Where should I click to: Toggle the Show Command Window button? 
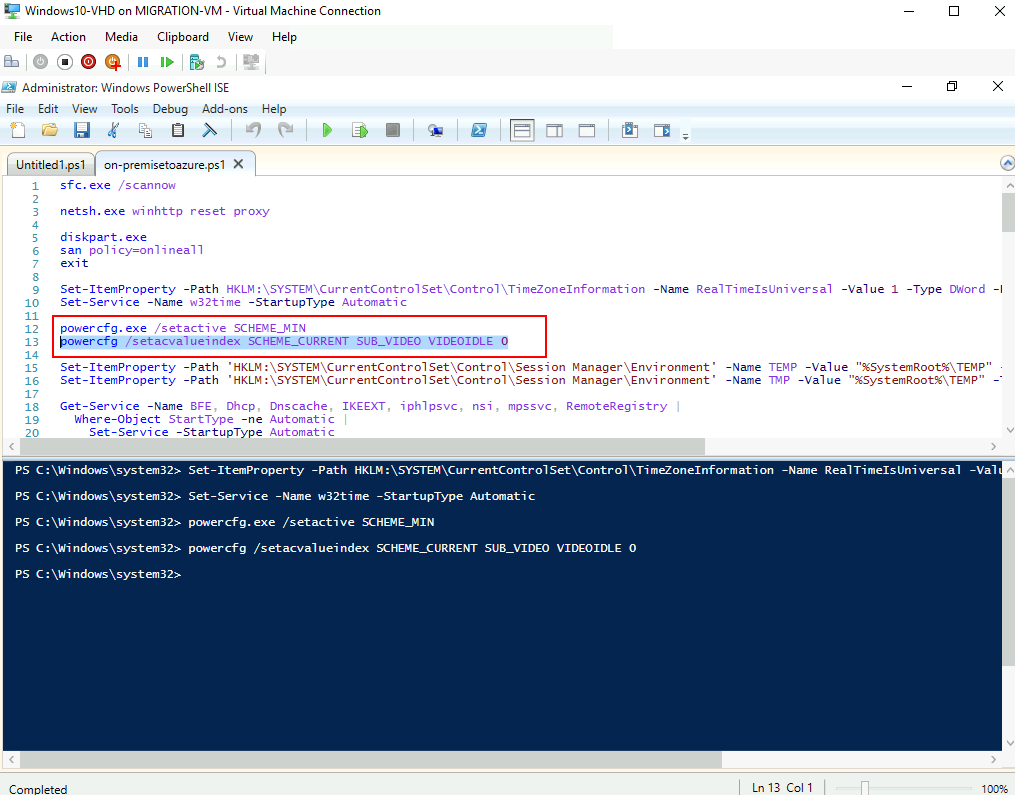tap(630, 130)
